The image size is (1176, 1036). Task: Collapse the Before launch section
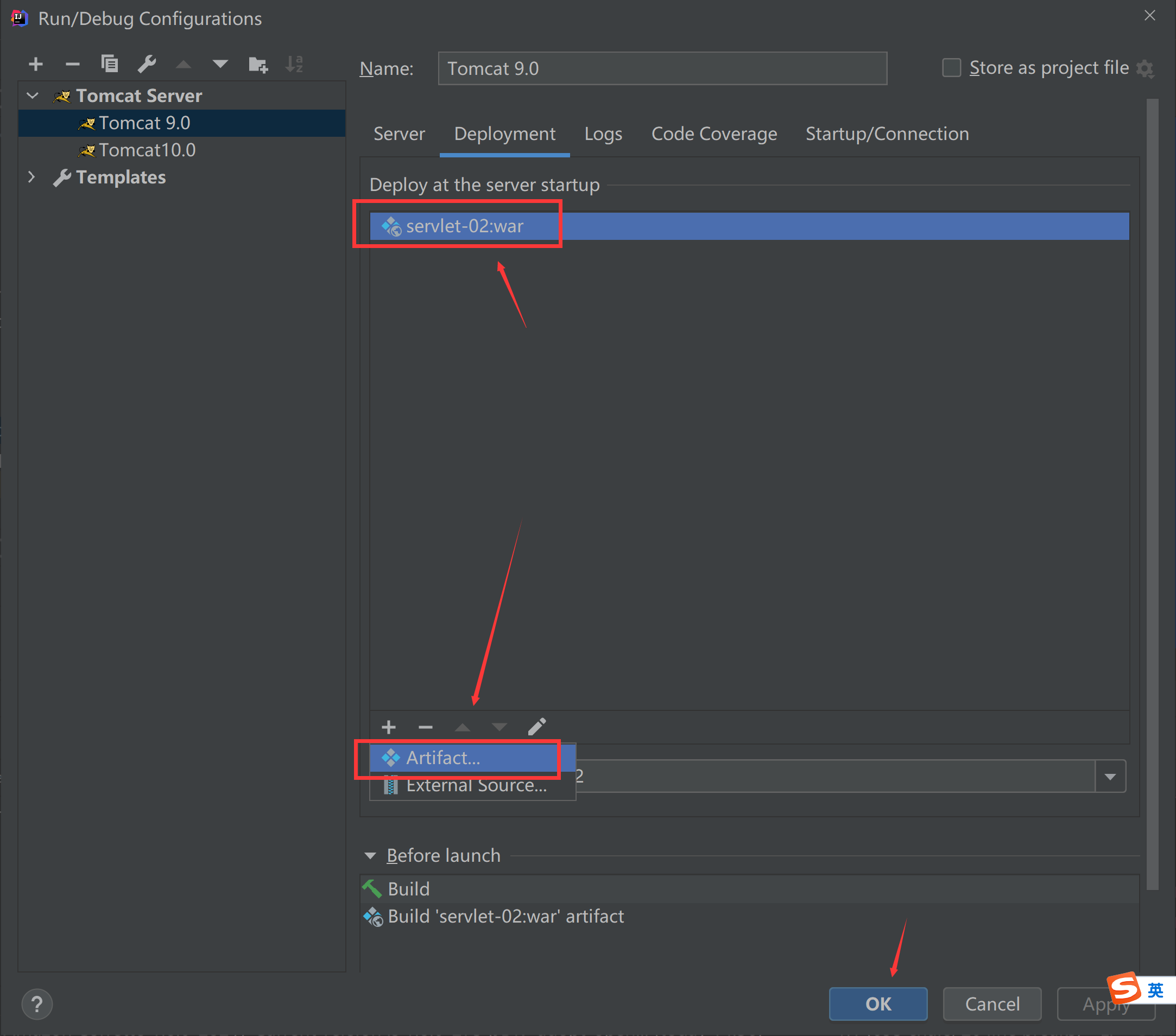[x=370, y=856]
